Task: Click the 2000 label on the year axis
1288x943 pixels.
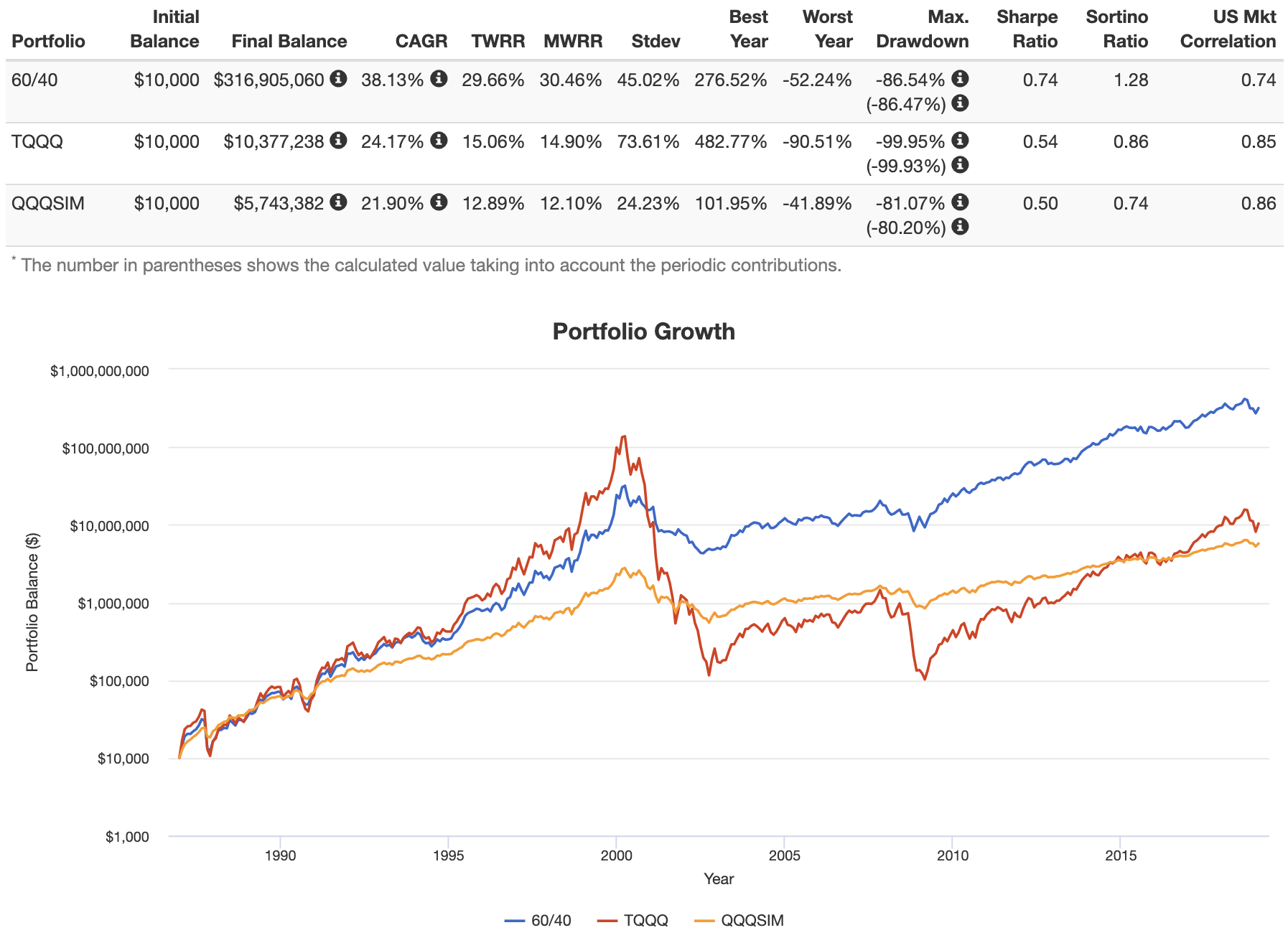Action: [616, 855]
